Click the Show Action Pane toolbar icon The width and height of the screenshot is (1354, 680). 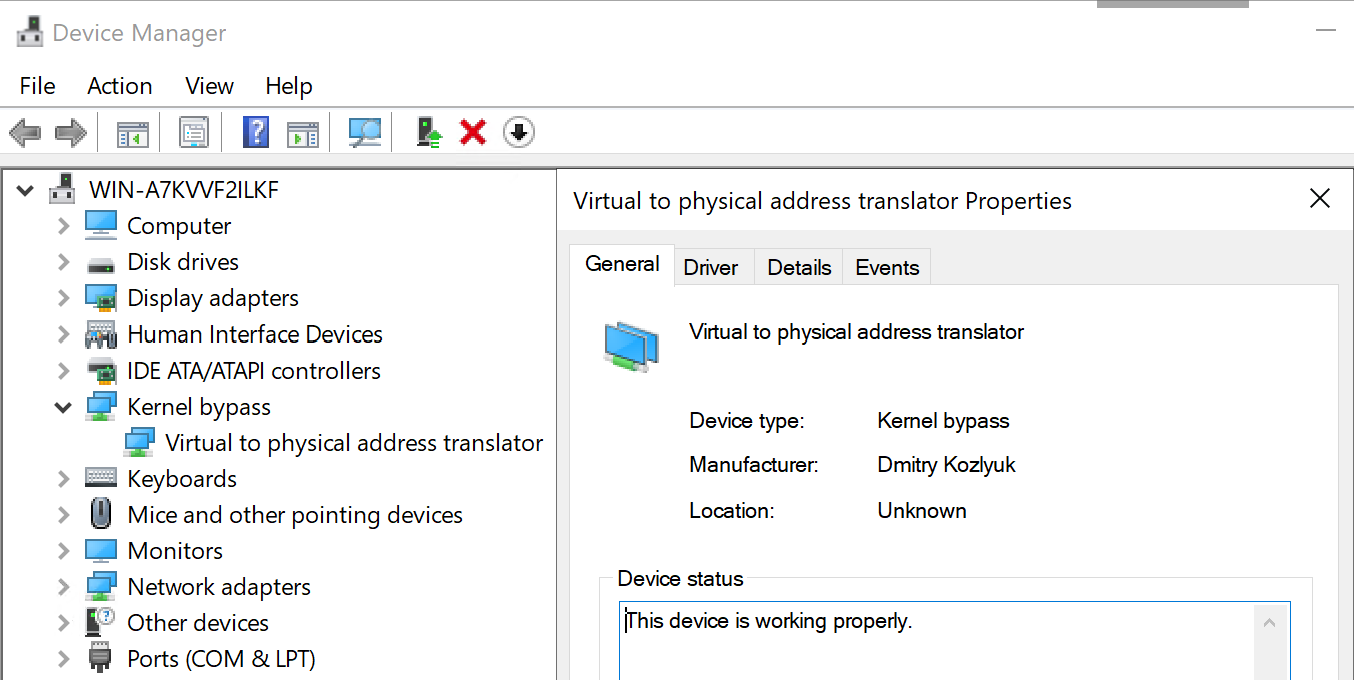tap(303, 131)
